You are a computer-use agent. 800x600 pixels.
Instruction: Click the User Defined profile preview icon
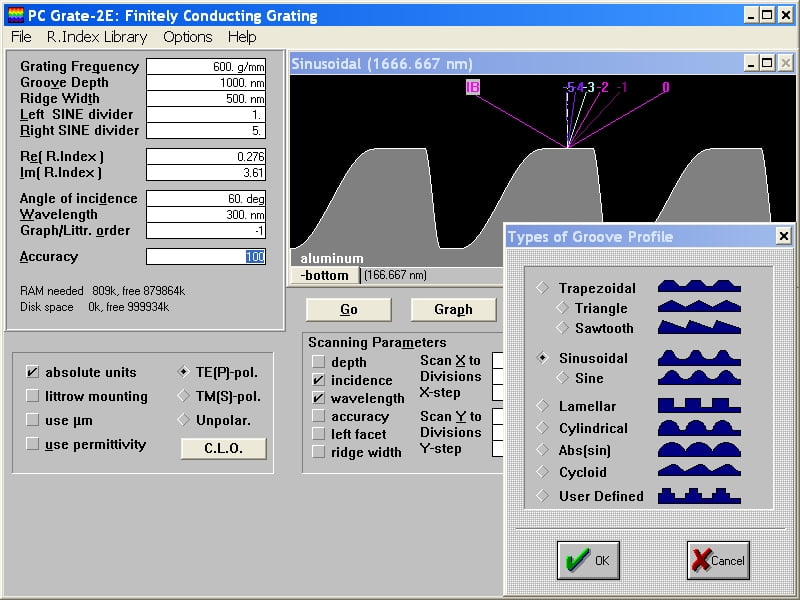699,496
